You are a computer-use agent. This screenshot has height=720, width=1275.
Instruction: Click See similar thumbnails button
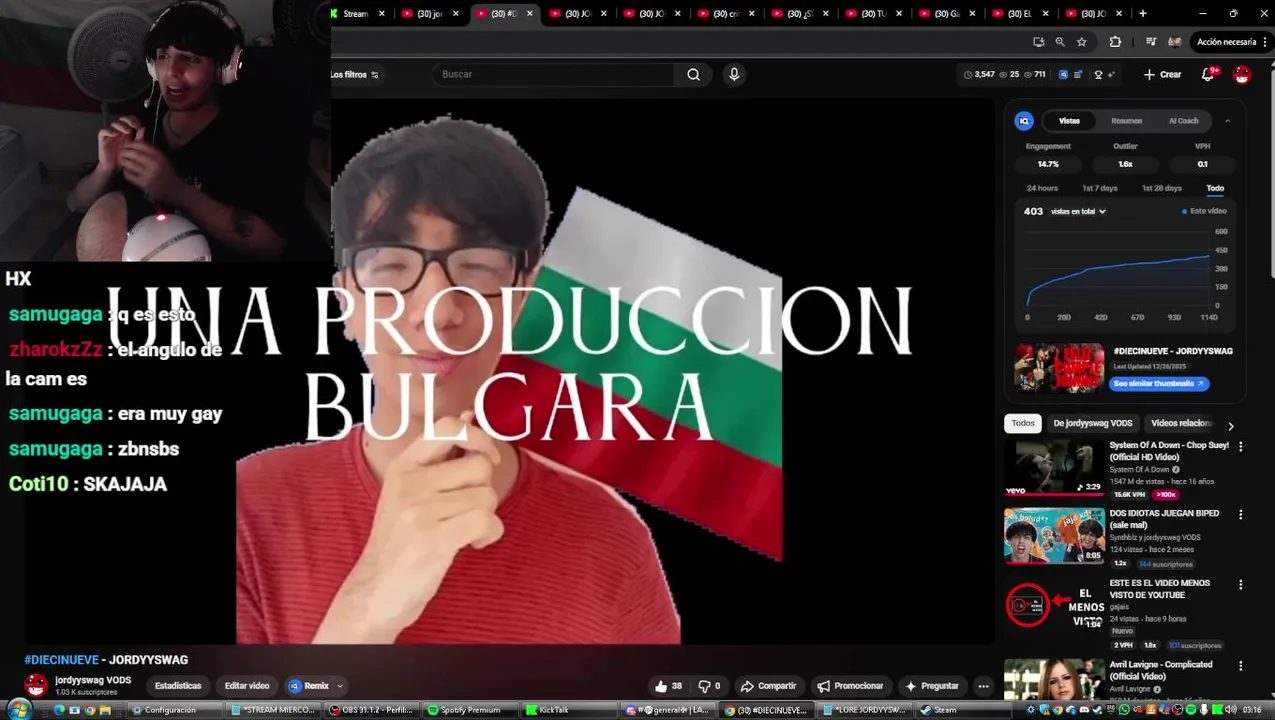click(x=1158, y=383)
